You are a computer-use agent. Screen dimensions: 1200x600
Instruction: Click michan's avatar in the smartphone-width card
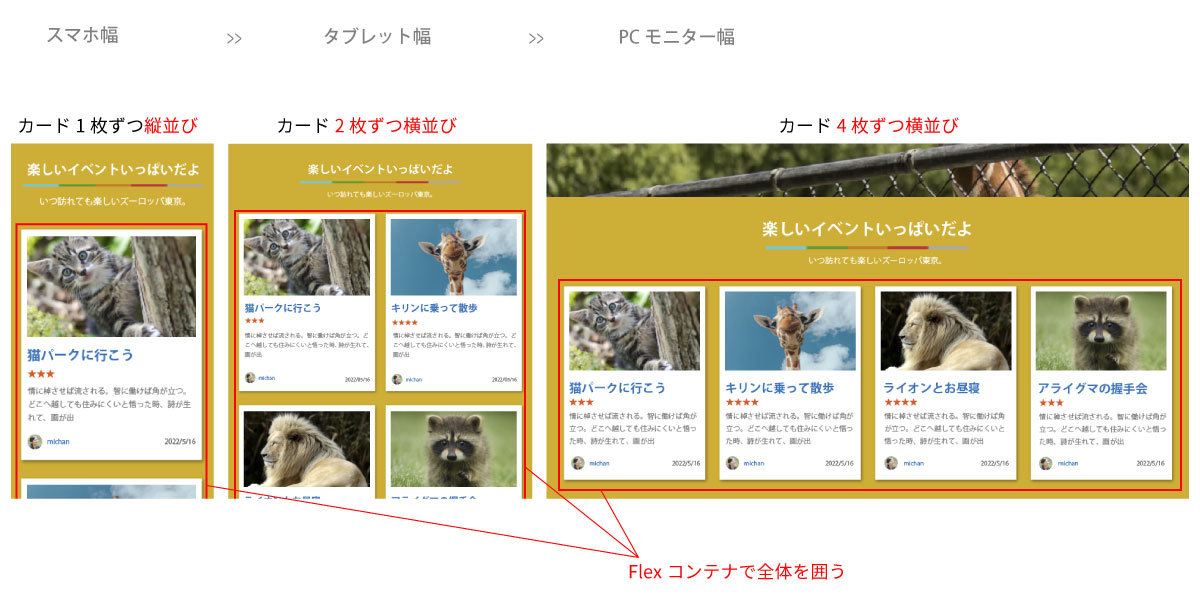[x=34, y=441]
